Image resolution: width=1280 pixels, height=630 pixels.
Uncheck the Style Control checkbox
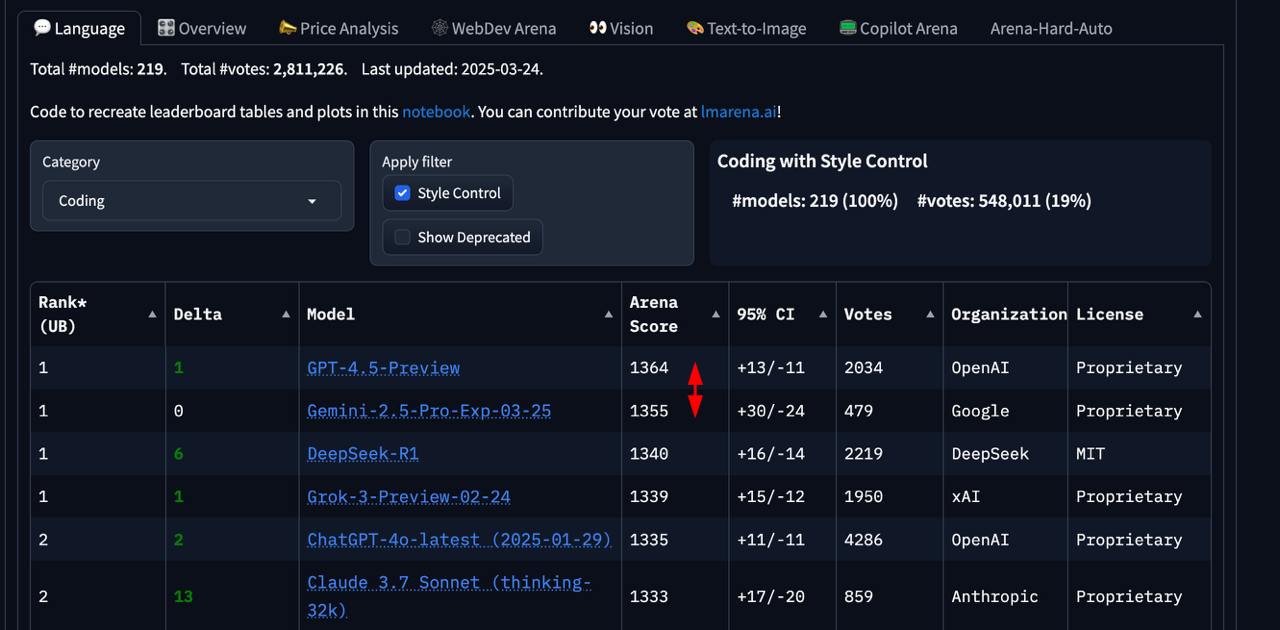click(402, 193)
